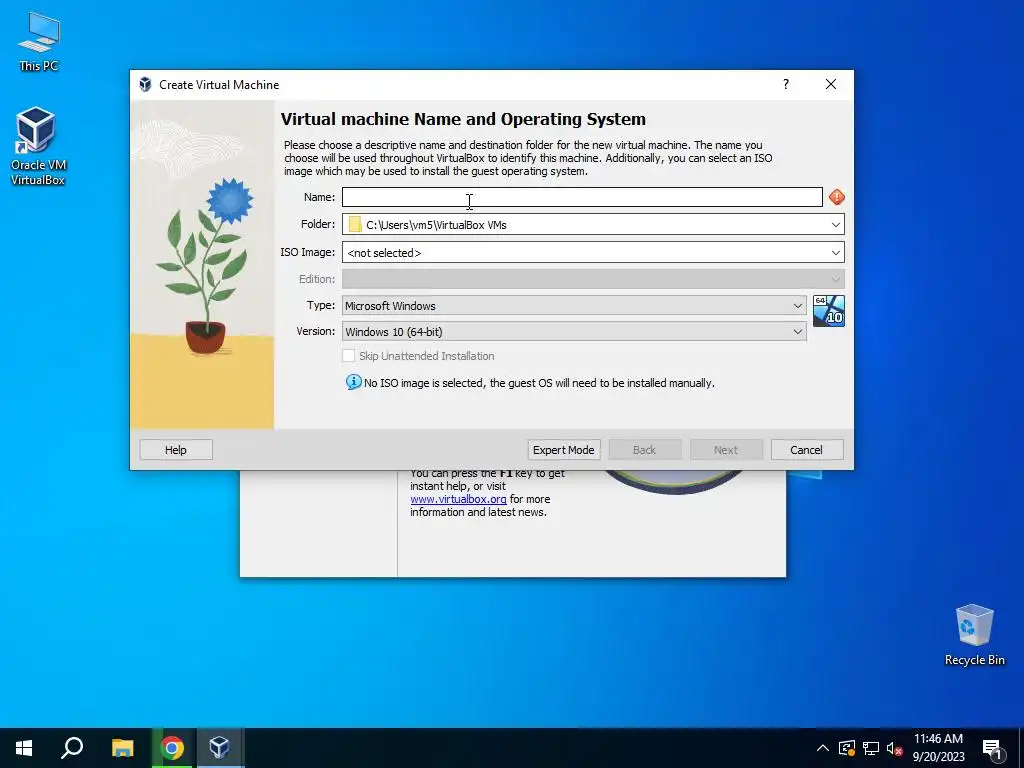Click the network icon in system tray
This screenshot has width=1024, height=768.
point(871,748)
